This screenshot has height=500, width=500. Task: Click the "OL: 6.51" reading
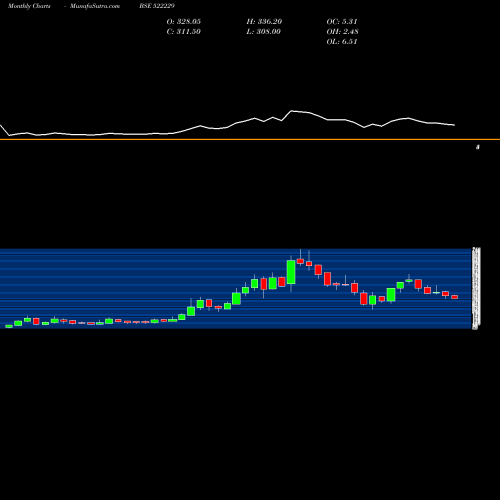tap(342, 42)
